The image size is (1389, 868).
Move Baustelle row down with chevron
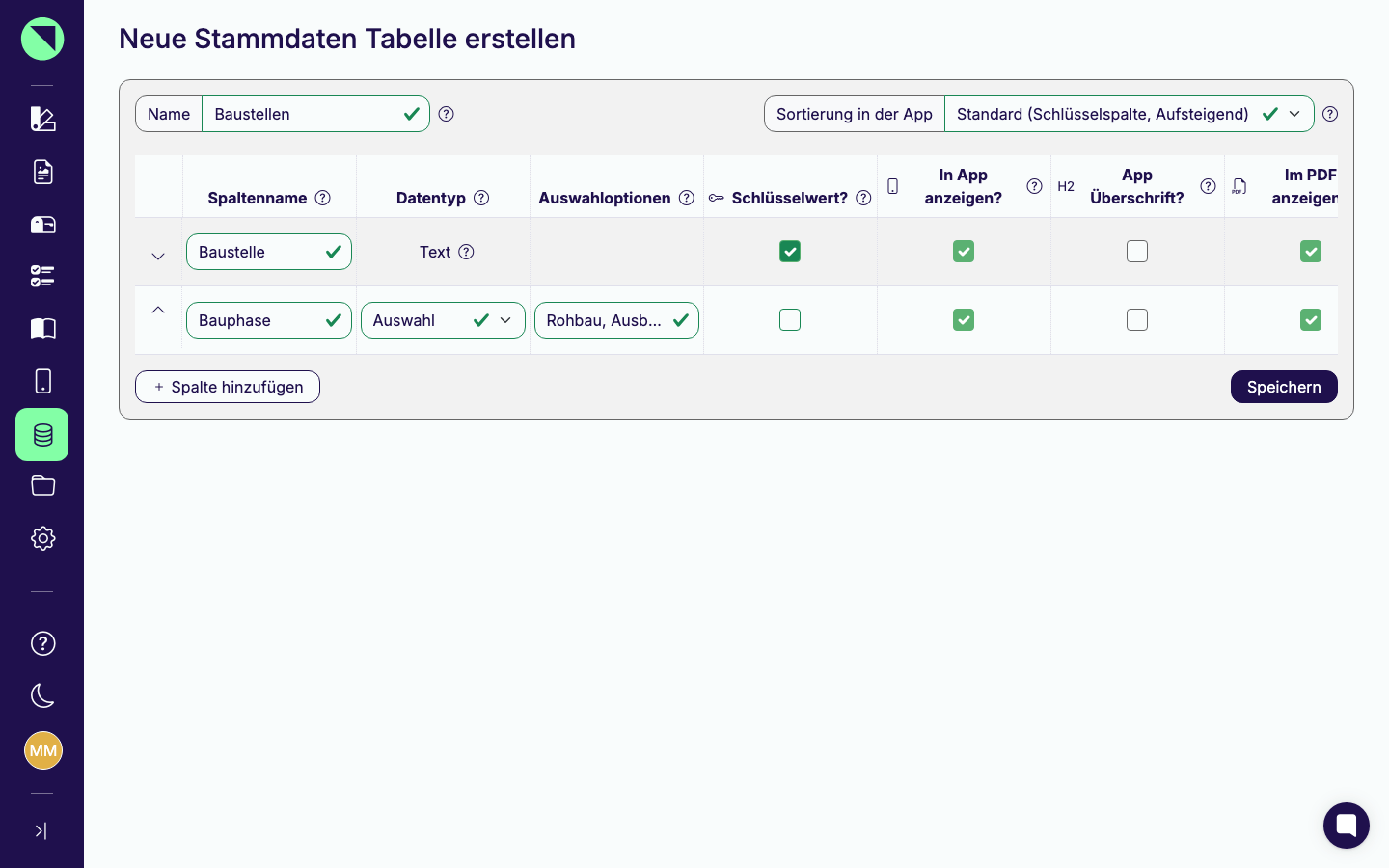[158, 257]
